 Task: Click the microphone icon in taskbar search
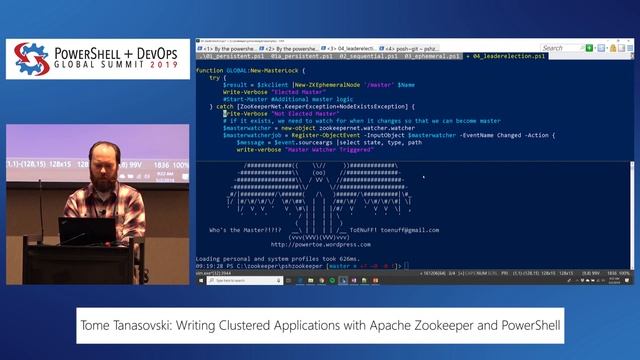coord(278,280)
